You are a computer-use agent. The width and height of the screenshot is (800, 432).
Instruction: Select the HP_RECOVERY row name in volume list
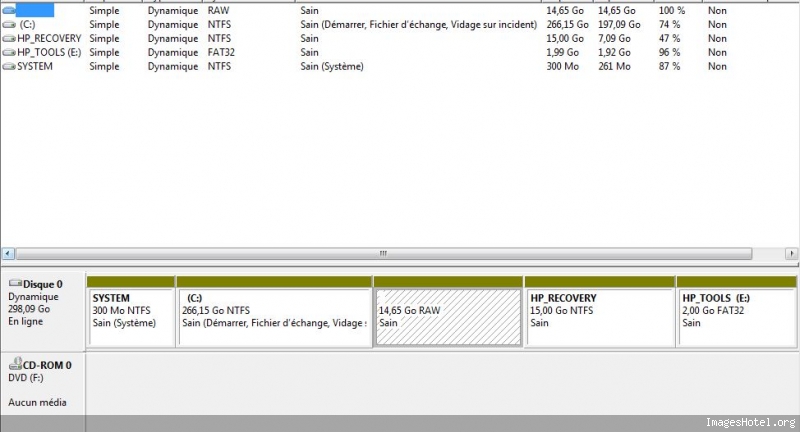49,38
